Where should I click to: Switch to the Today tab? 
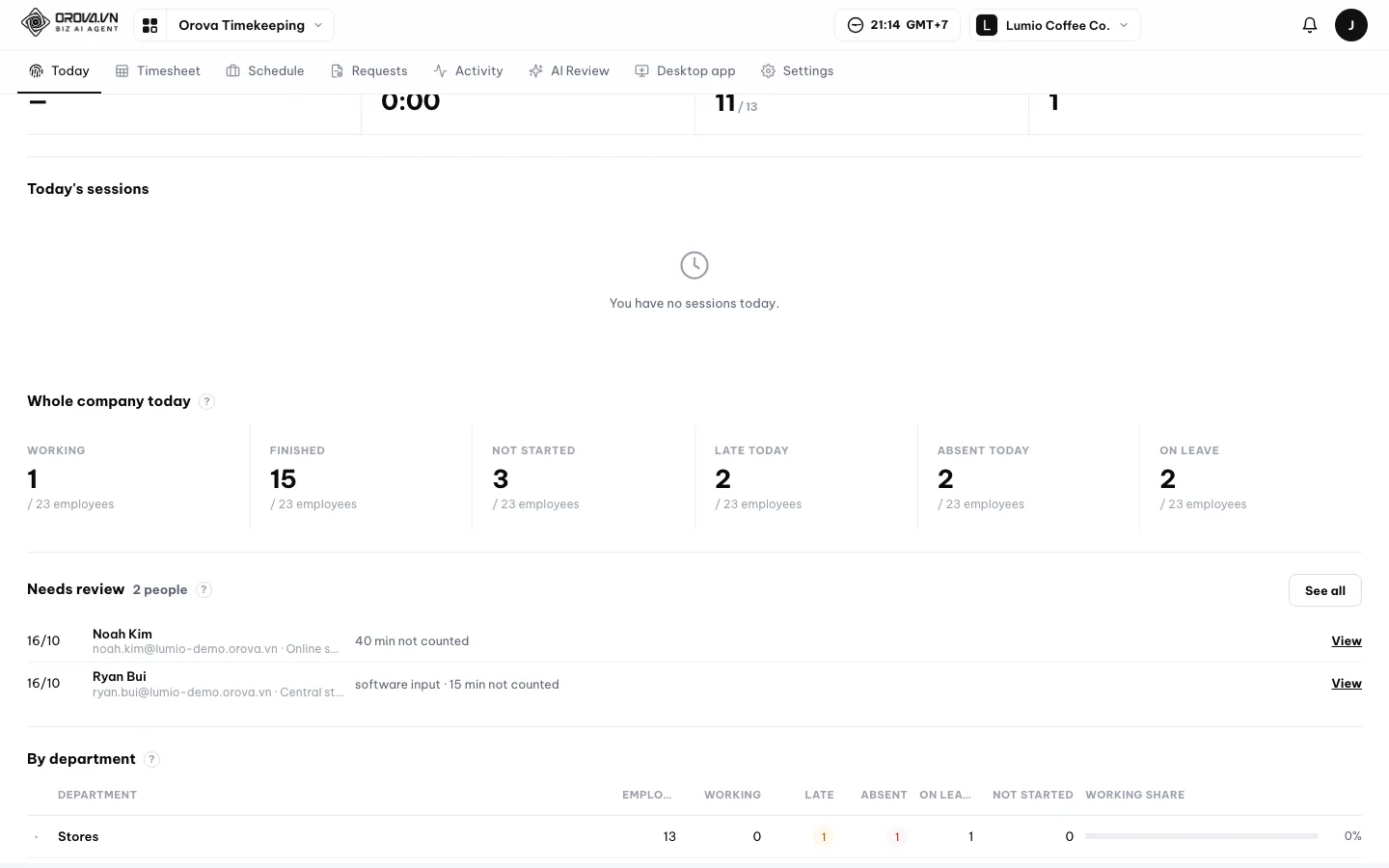pos(59,71)
